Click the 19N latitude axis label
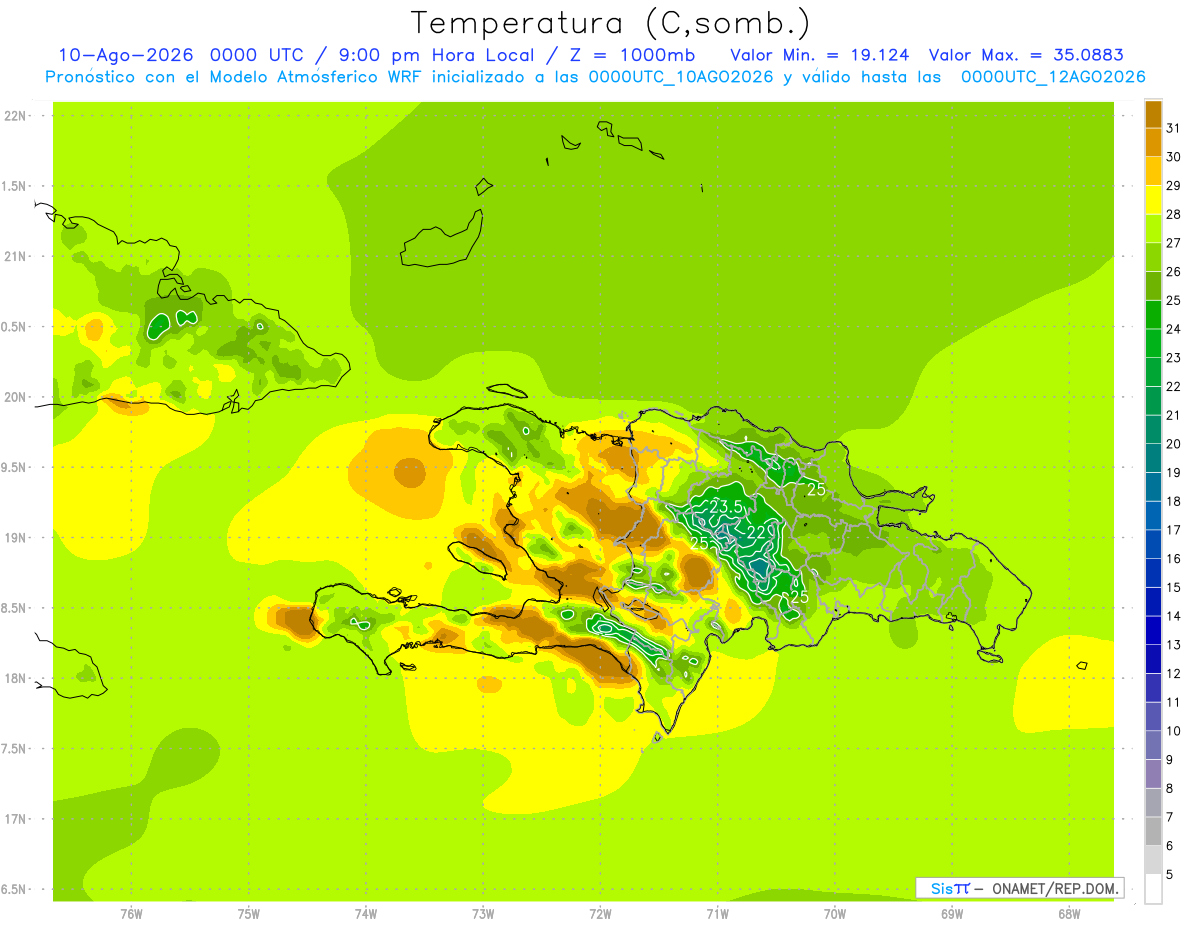Screen dimensions: 1200x927 point(15,538)
